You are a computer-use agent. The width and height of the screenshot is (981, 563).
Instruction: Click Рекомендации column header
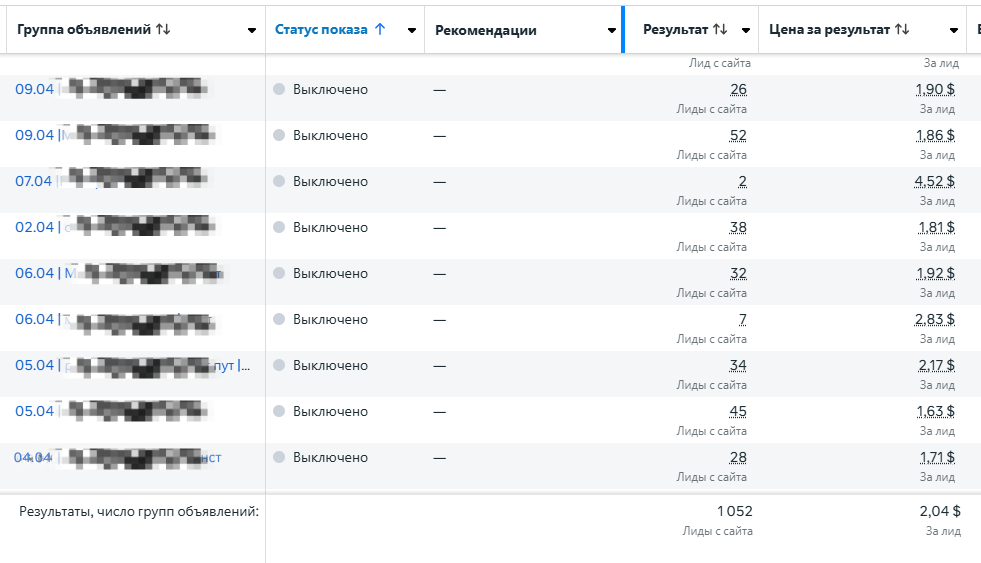[485, 30]
